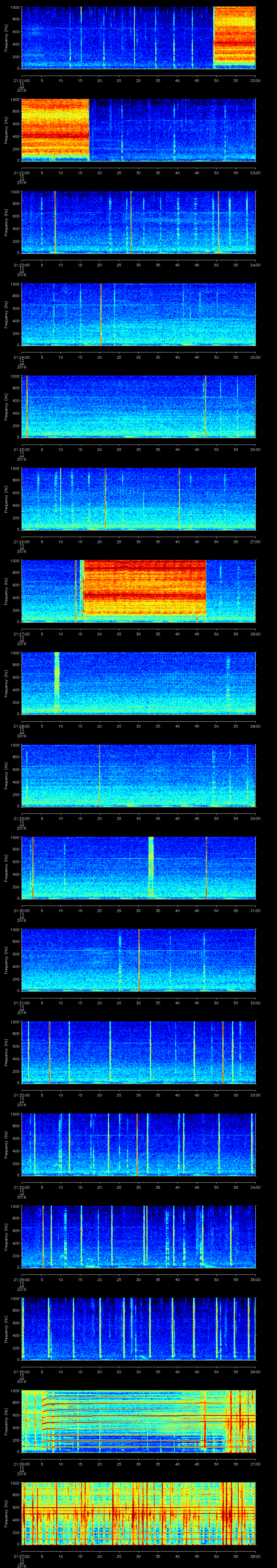The height and width of the screenshot is (1568, 277).
Task: Choose the spectrogram panel starting at 21:28:00
Action: pos(138,683)
